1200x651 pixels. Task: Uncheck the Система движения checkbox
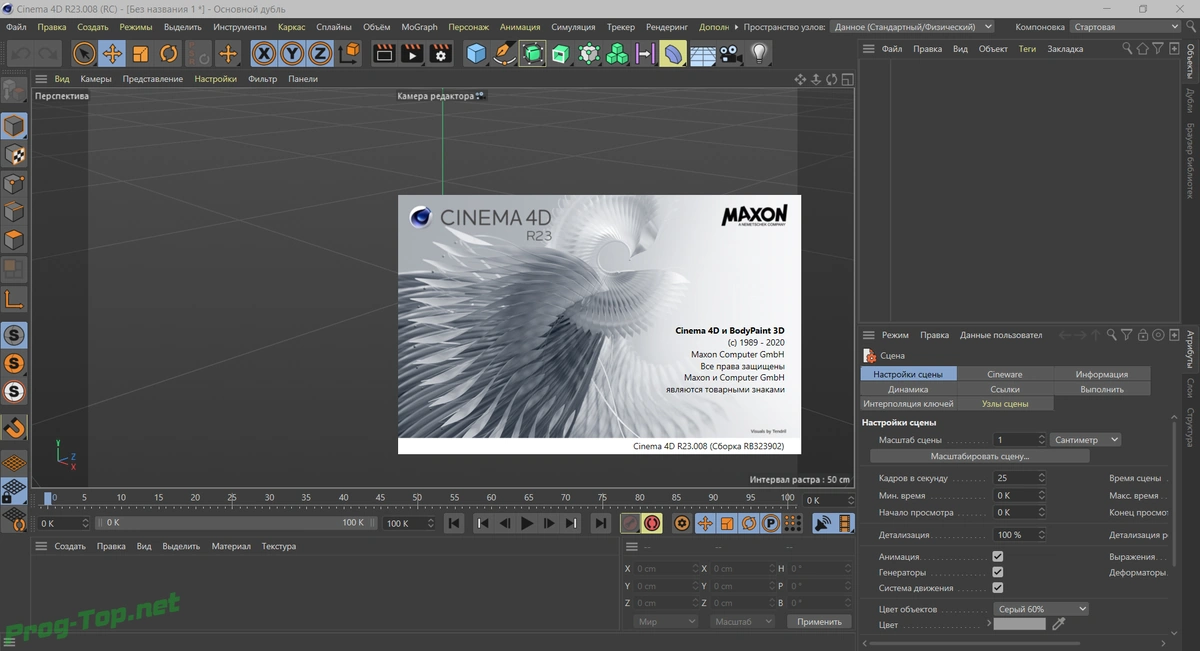[x=997, y=588]
